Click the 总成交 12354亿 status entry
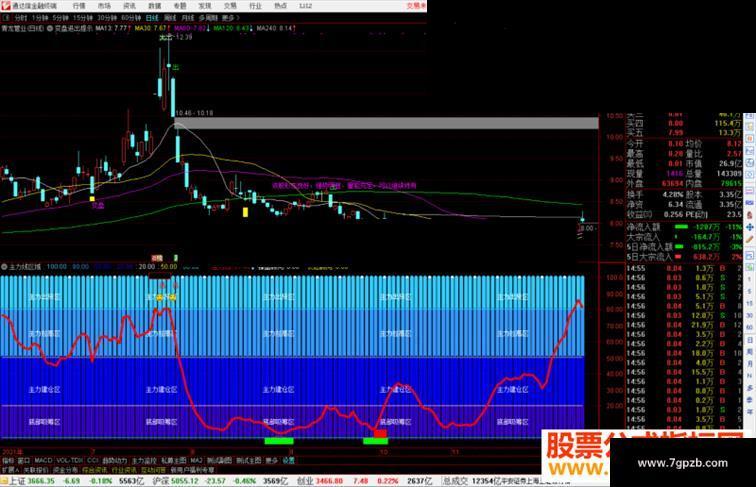The width and height of the screenshot is (756, 487). coord(472,481)
